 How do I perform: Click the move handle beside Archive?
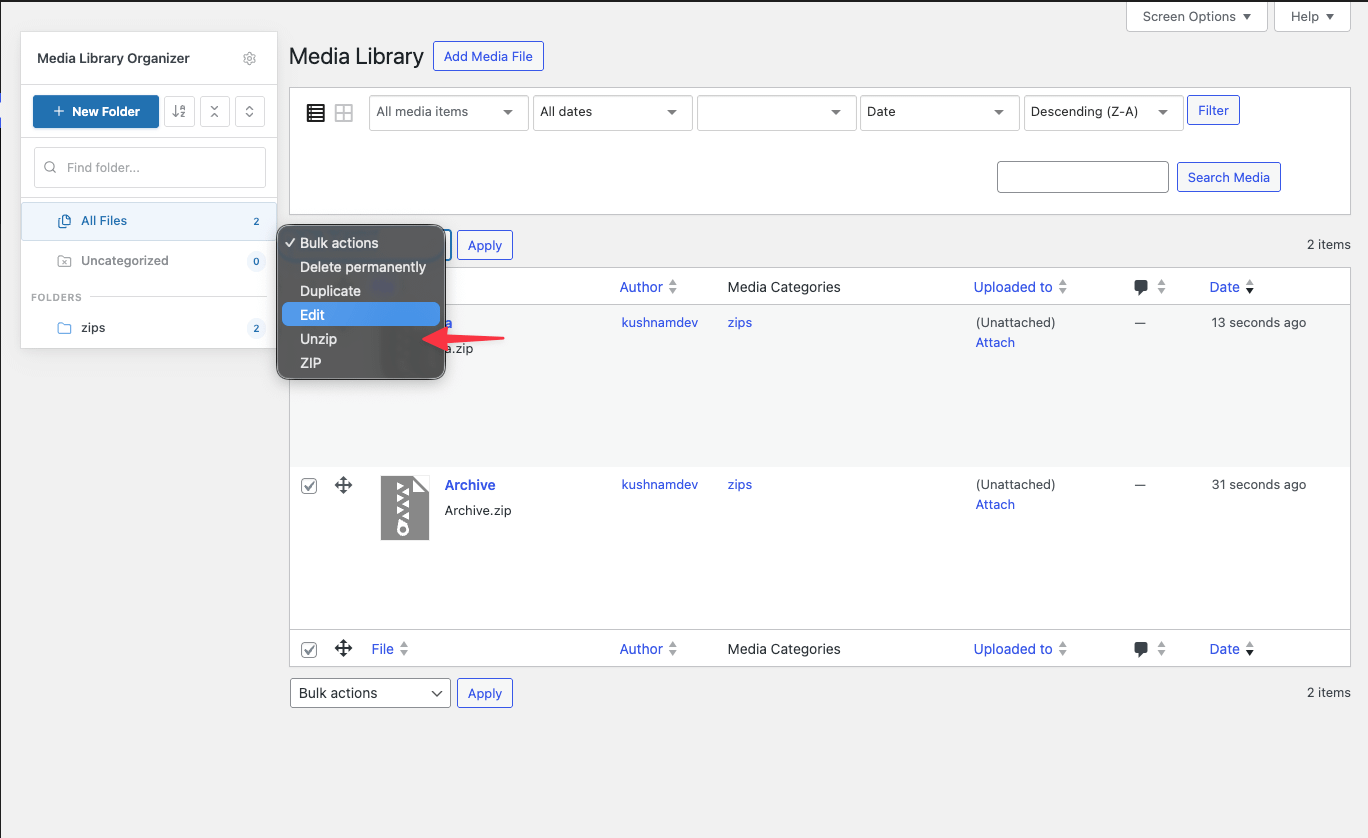pyautogui.click(x=343, y=485)
